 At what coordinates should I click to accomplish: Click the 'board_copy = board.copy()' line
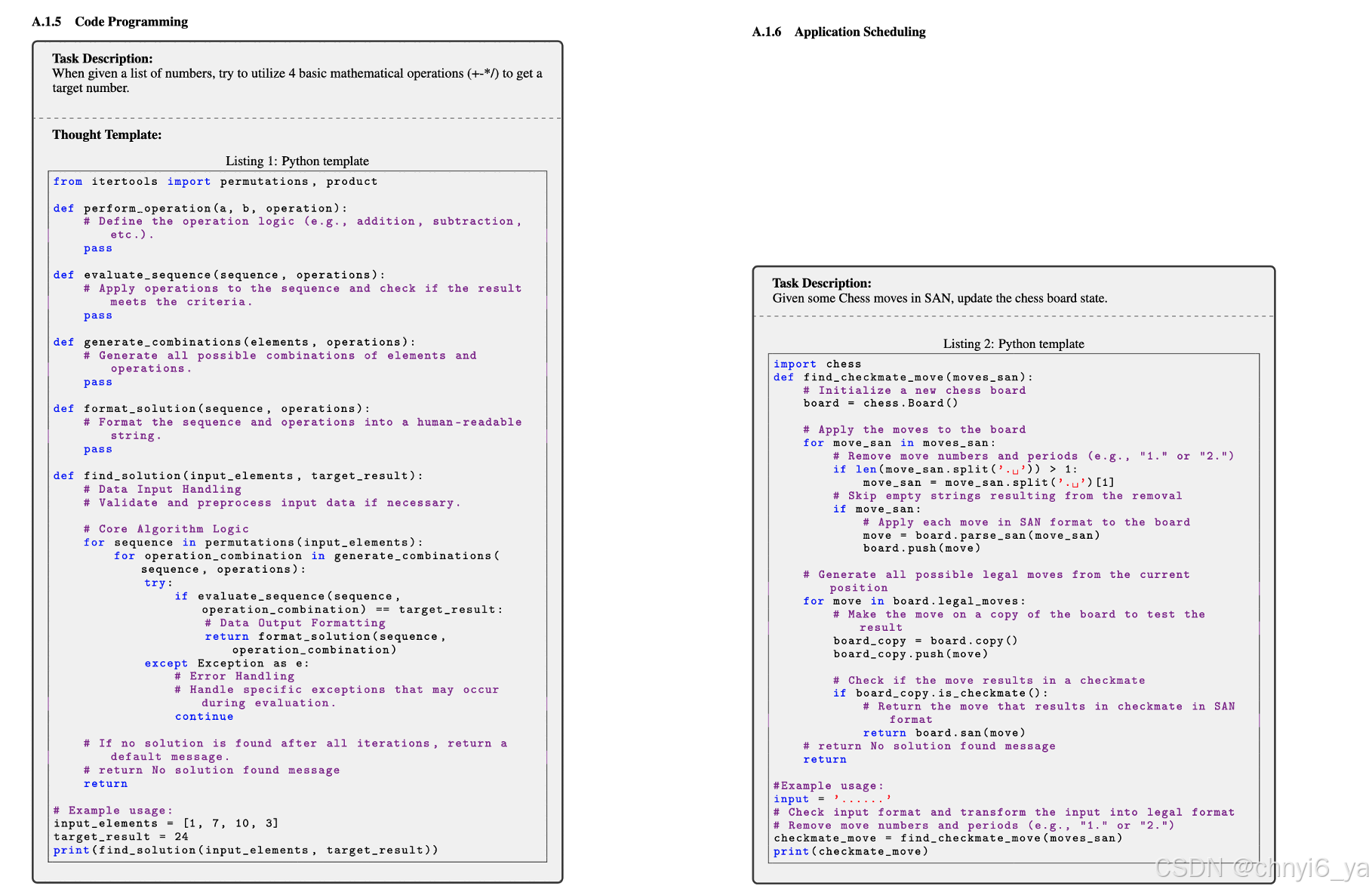(926, 641)
